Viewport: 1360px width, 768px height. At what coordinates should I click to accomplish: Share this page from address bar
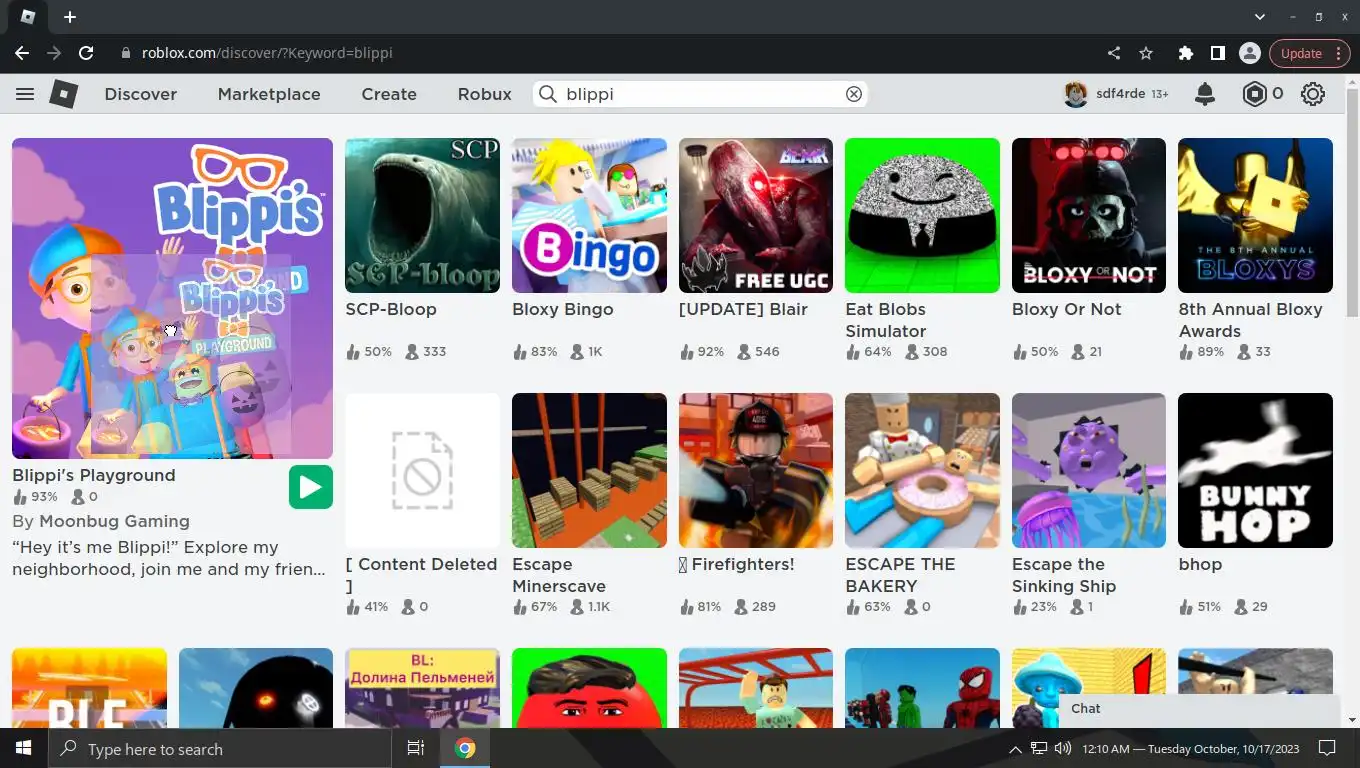(1114, 53)
